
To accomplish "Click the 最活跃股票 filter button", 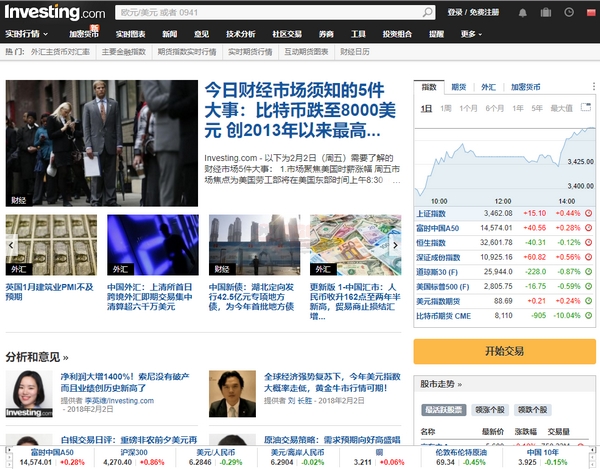I will click(443, 410).
